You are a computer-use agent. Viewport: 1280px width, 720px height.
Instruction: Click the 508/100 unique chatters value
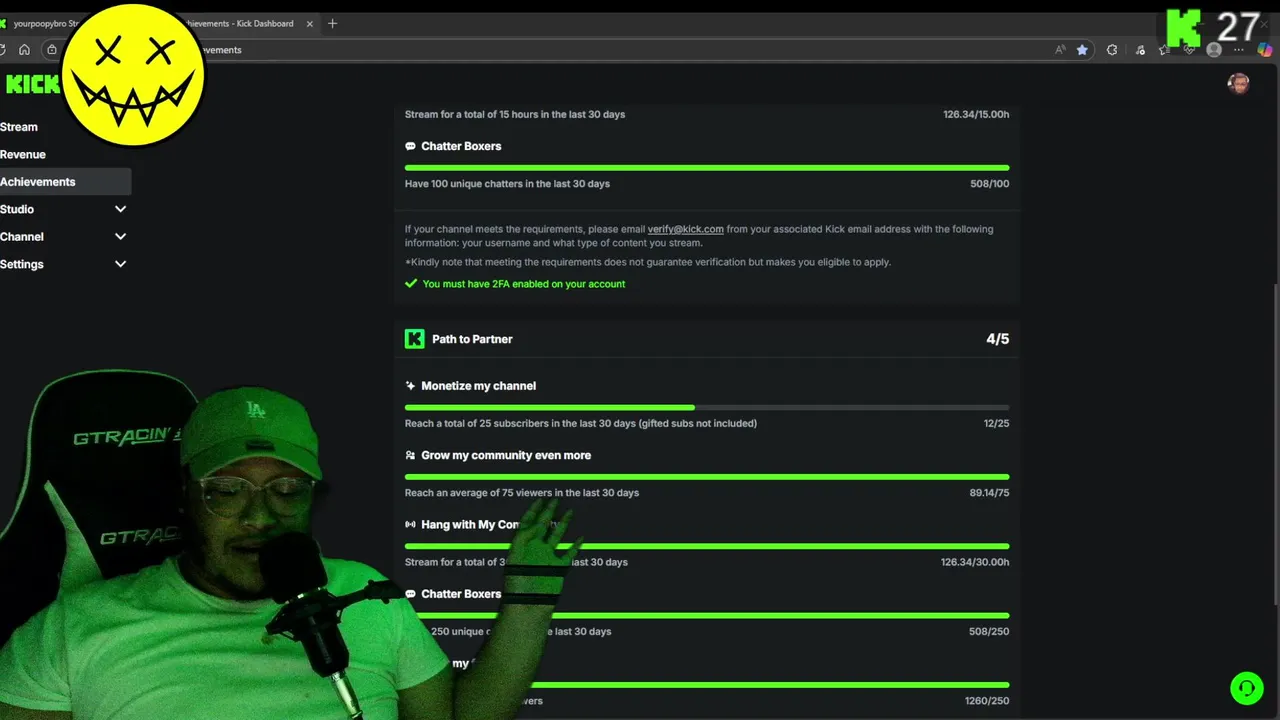tap(989, 184)
